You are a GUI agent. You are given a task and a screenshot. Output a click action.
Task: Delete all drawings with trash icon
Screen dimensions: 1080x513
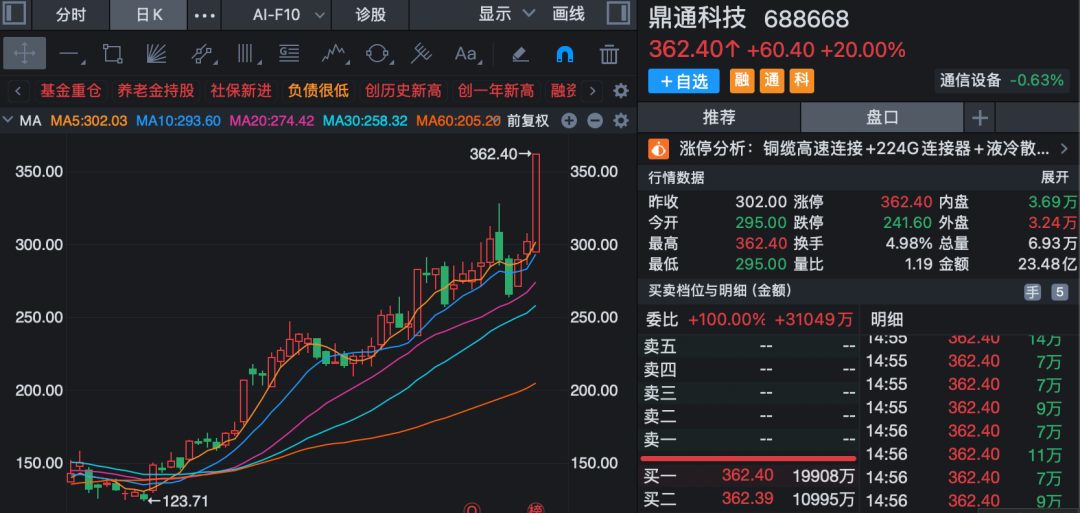click(x=609, y=54)
